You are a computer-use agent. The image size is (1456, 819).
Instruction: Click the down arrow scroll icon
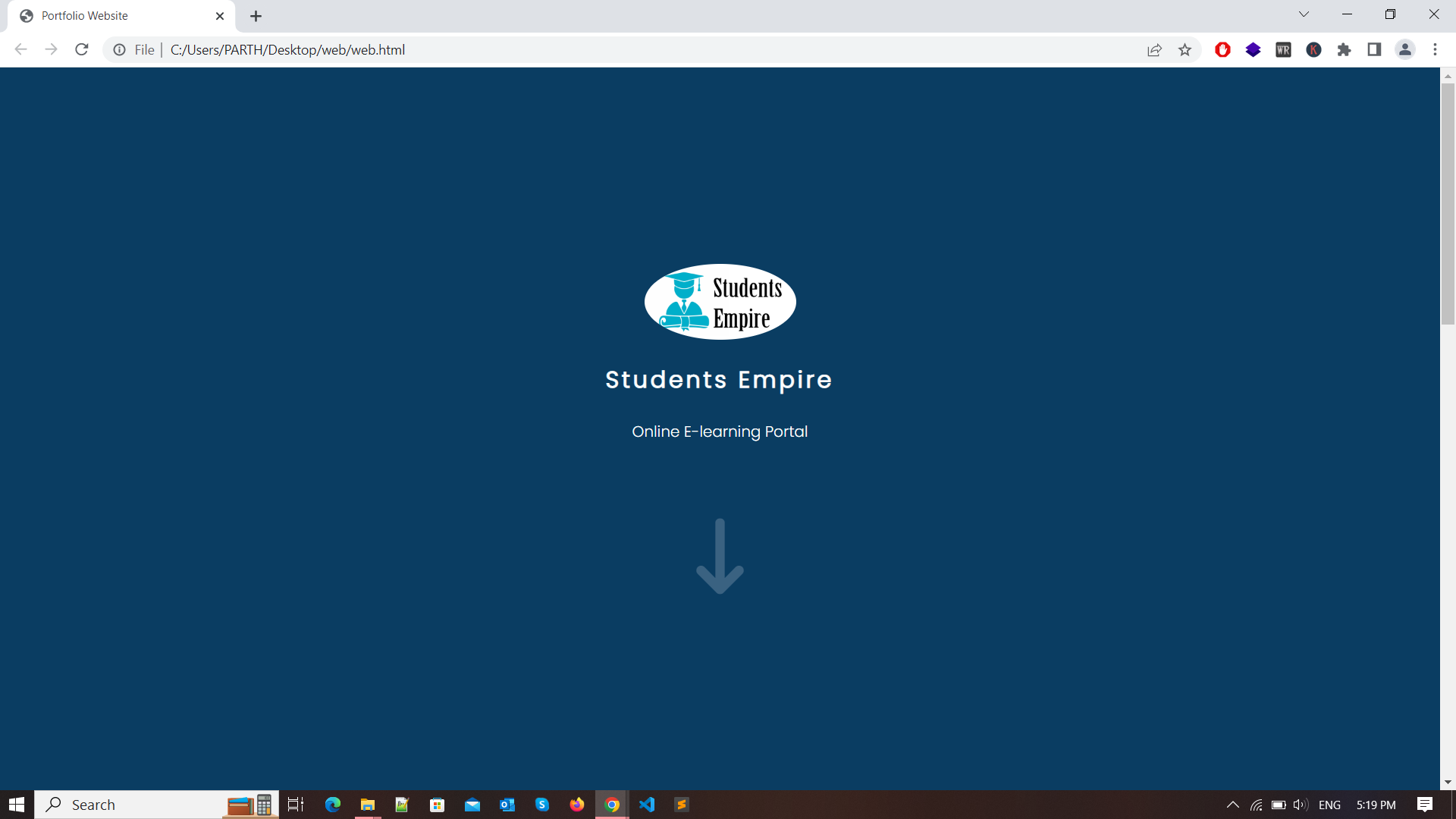pos(720,557)
